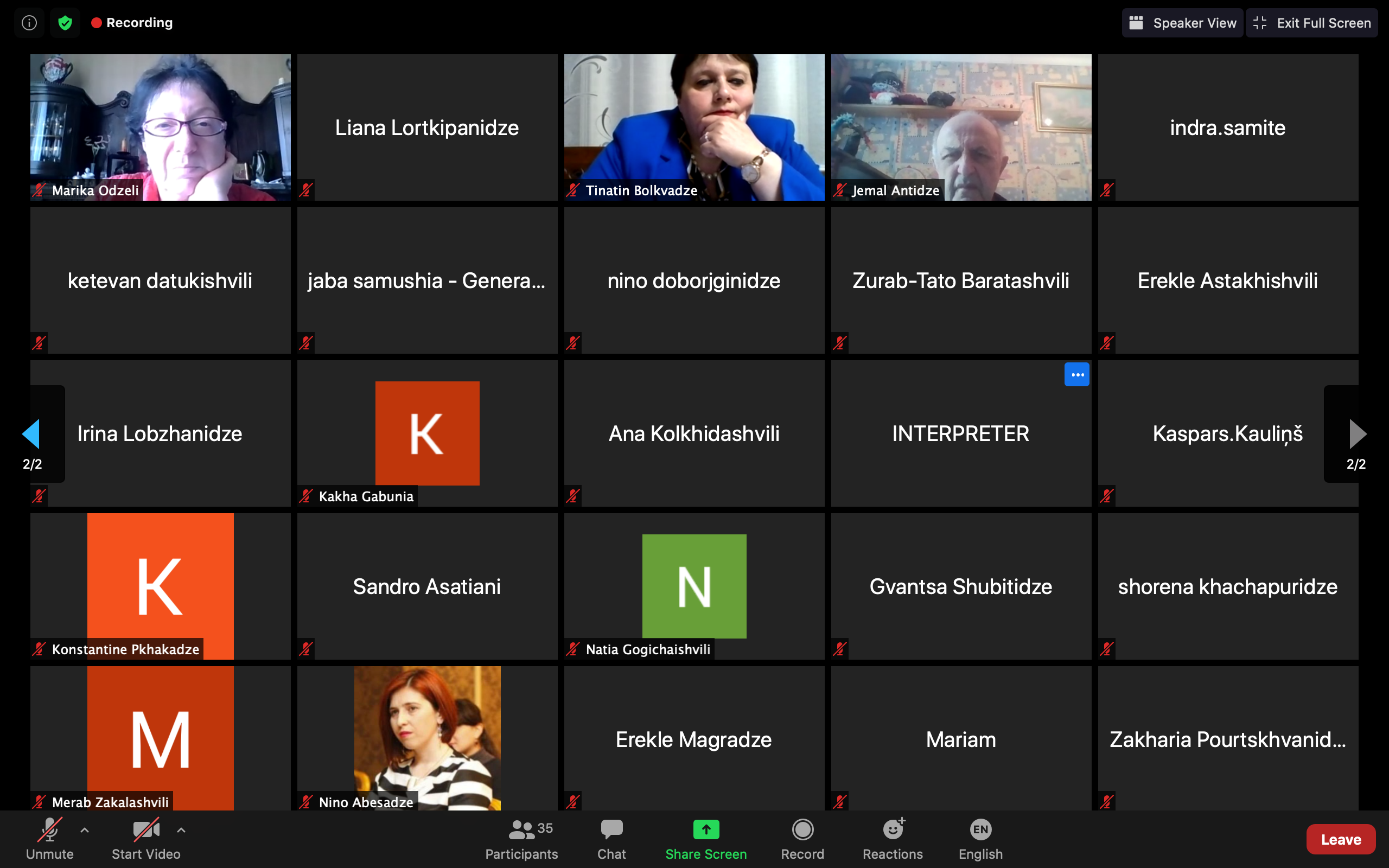Go to next gallery page arrow

(x=1357, y=434)
